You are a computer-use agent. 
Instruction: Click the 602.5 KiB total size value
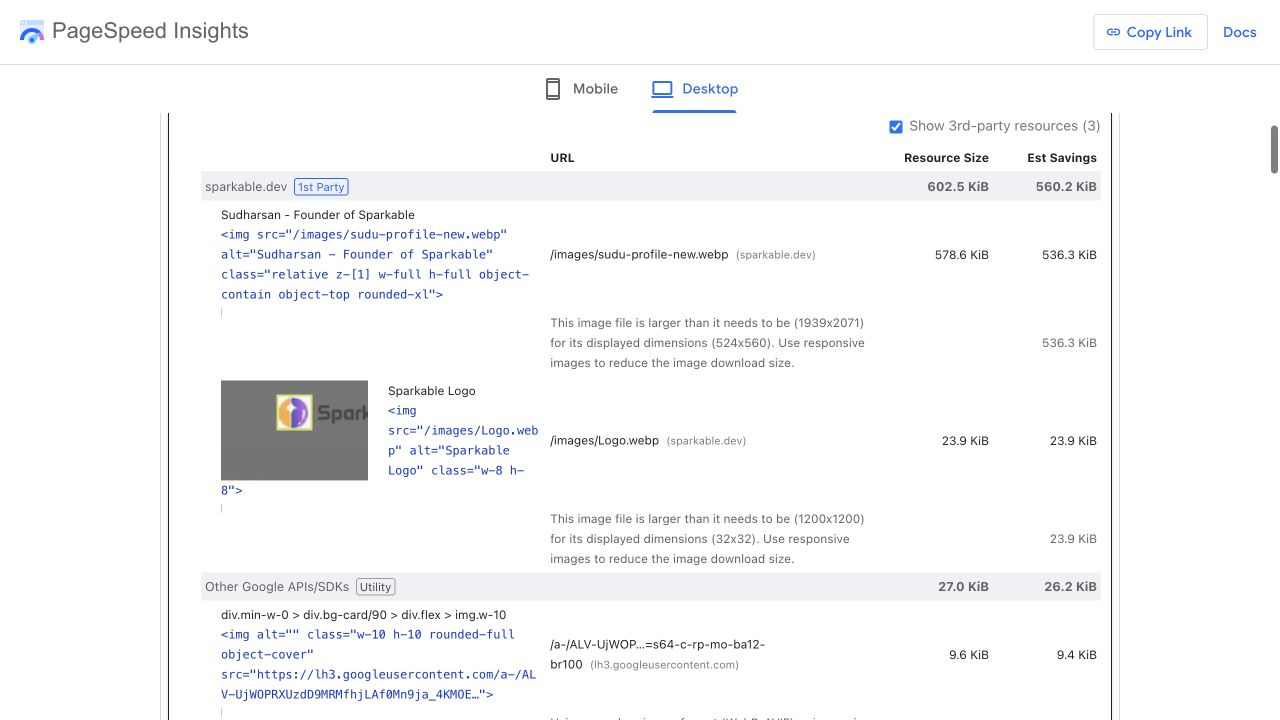957,187
